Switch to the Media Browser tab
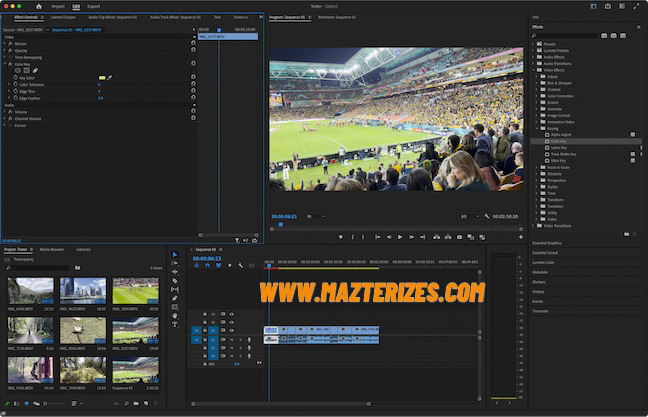Screen dimensions: 648x417 click(x=52, y=249)
